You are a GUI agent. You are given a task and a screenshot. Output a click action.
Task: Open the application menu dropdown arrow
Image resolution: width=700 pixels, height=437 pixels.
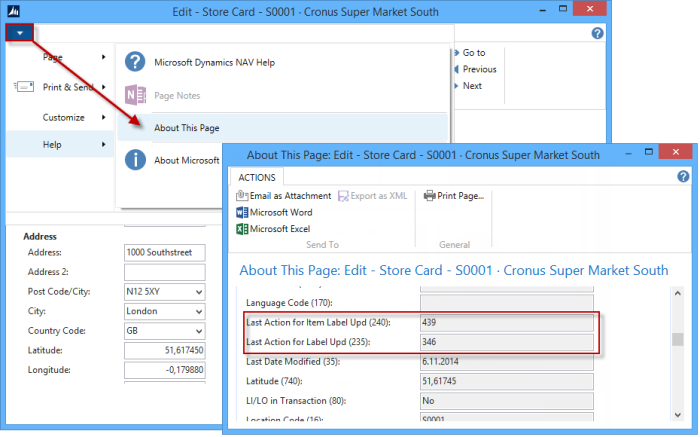pyautogui.click(x=20, y=32)
